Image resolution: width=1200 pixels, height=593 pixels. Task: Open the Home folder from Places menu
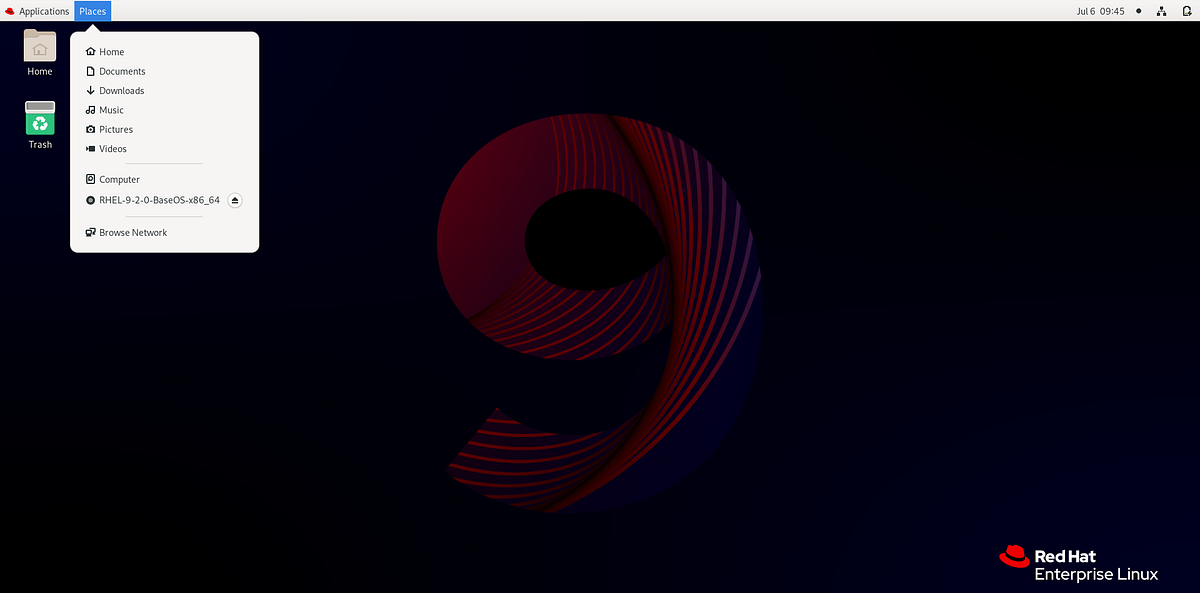pos(110,51)
